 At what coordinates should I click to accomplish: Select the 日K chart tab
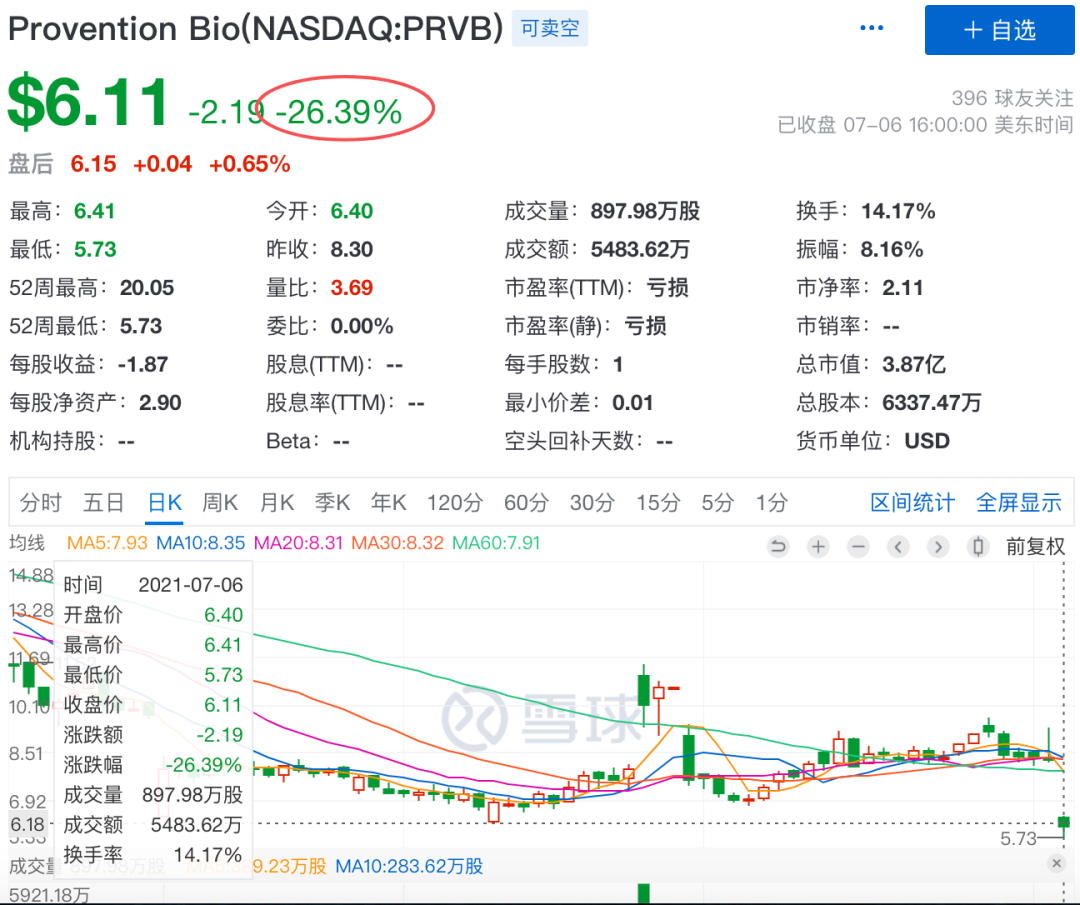pyautogui.click(x=165, y=503)
